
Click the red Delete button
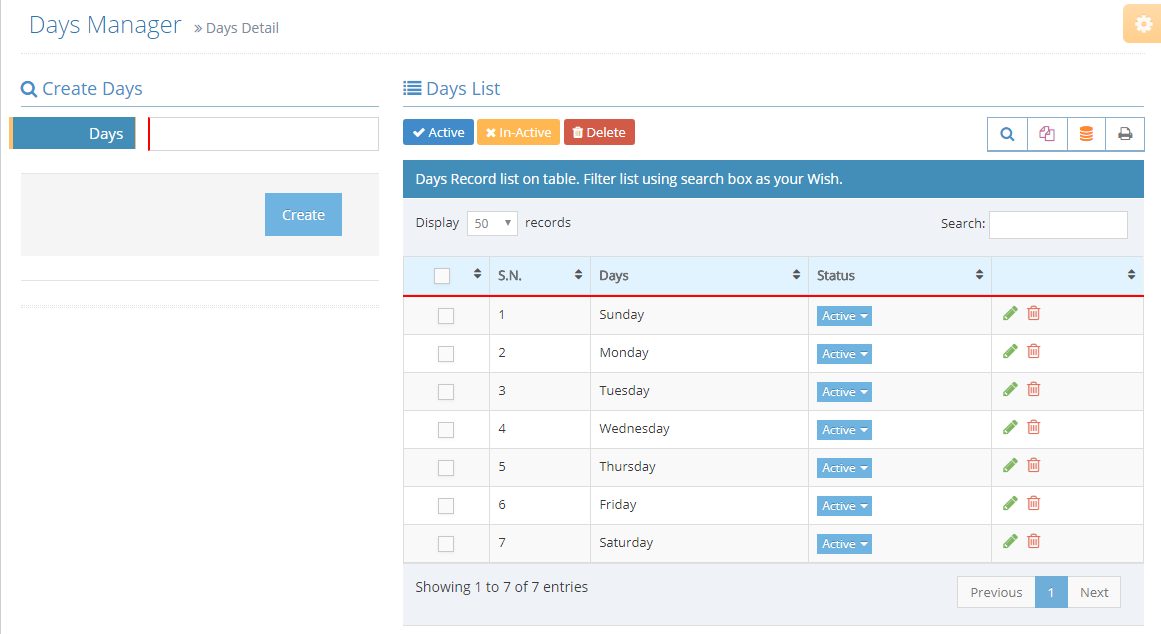pyautogui.click(x=599, y=133)
